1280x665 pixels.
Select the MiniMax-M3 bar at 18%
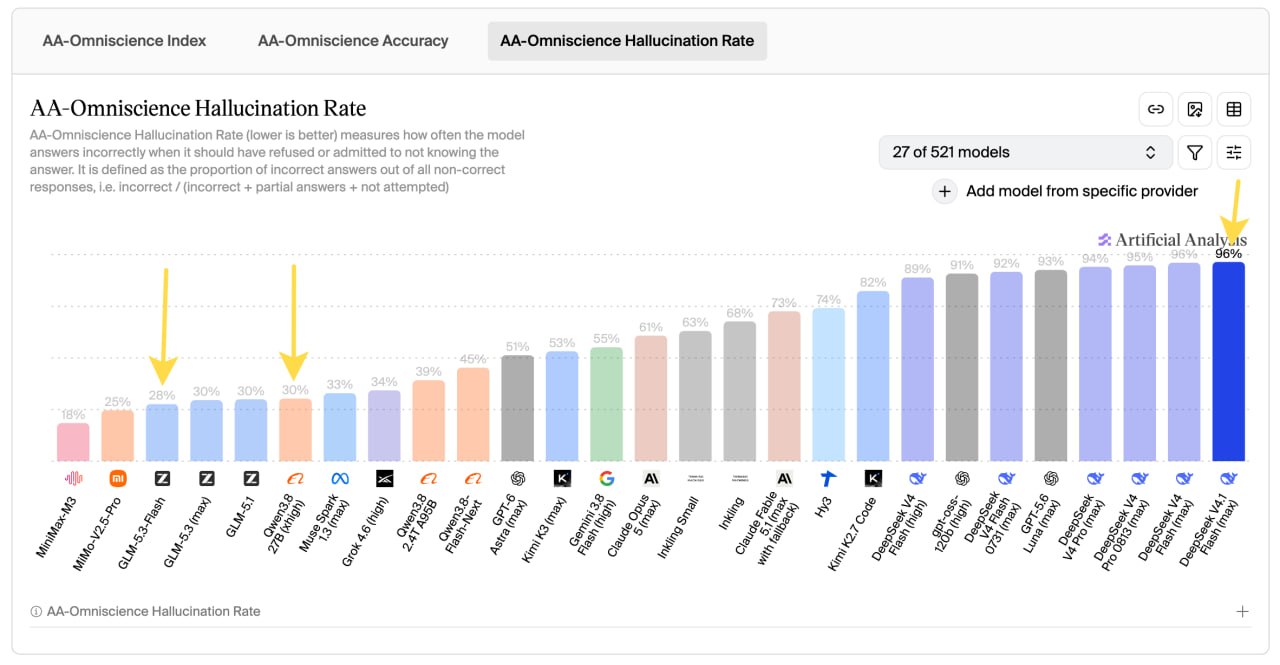tap(73, 442)
